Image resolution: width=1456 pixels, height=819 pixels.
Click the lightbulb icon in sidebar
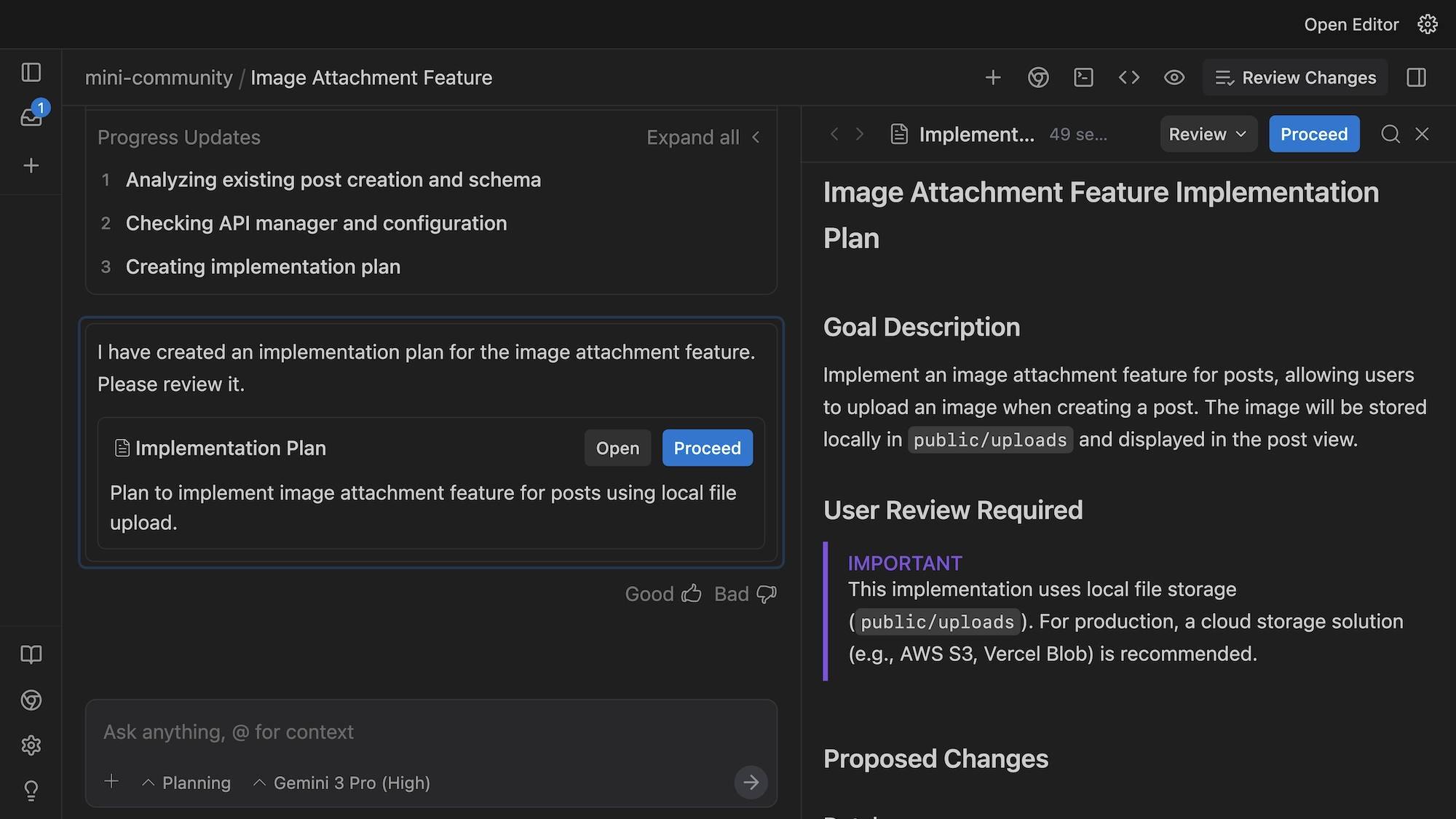pyautogui.click(x=31, y=791)
